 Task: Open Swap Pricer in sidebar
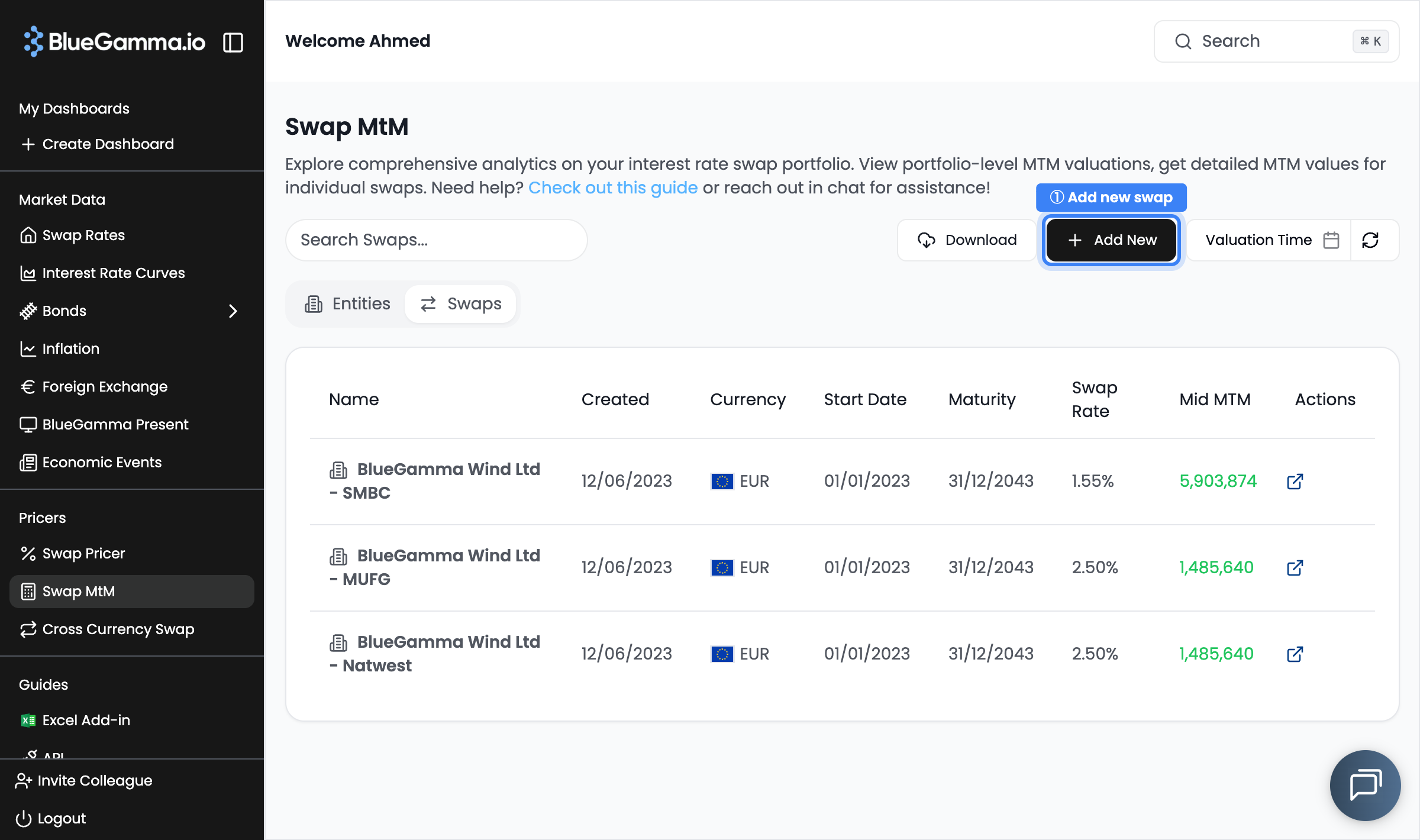(83, 553)
